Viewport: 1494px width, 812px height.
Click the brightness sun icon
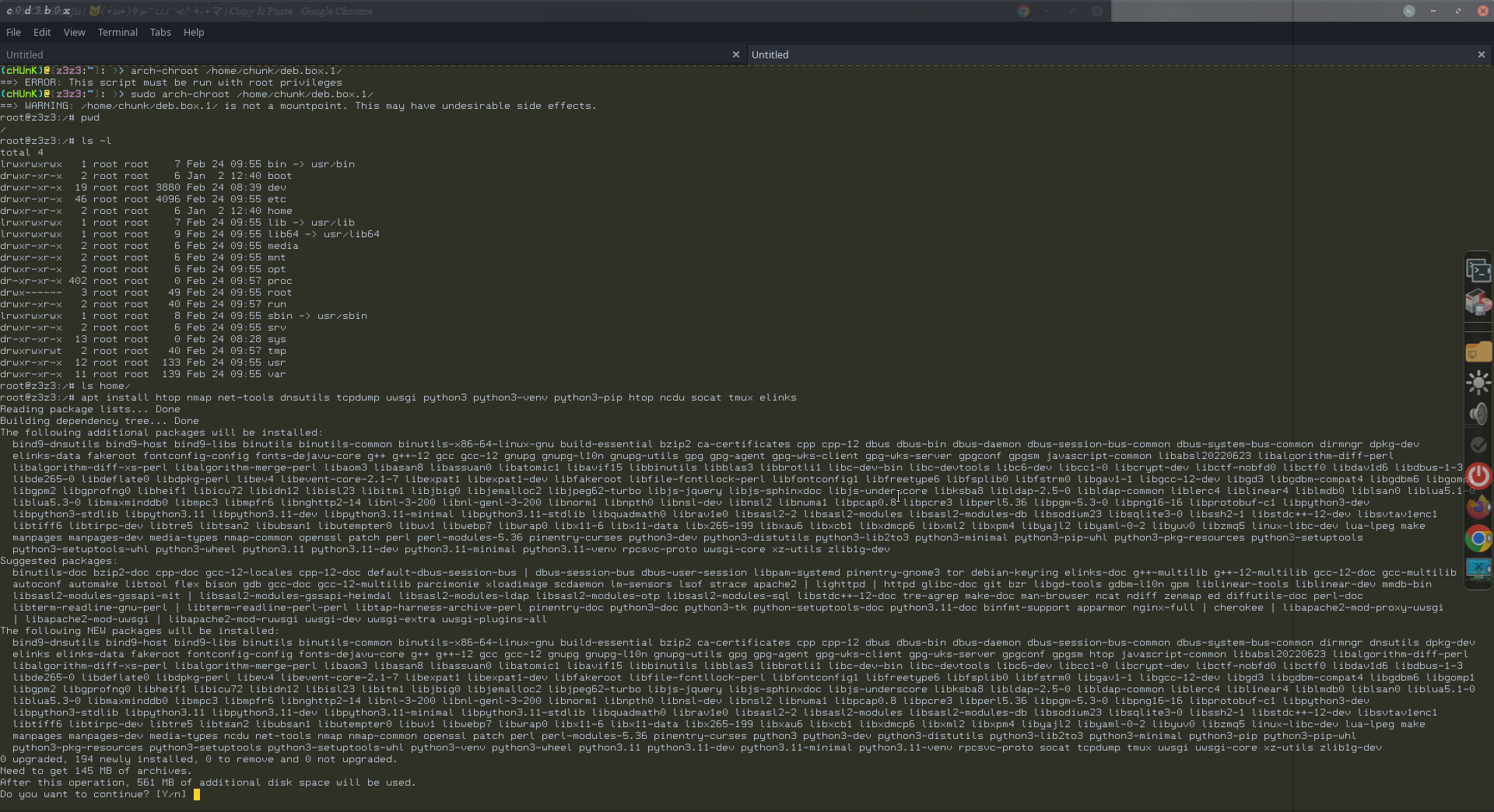click(x=1478, y=383)
